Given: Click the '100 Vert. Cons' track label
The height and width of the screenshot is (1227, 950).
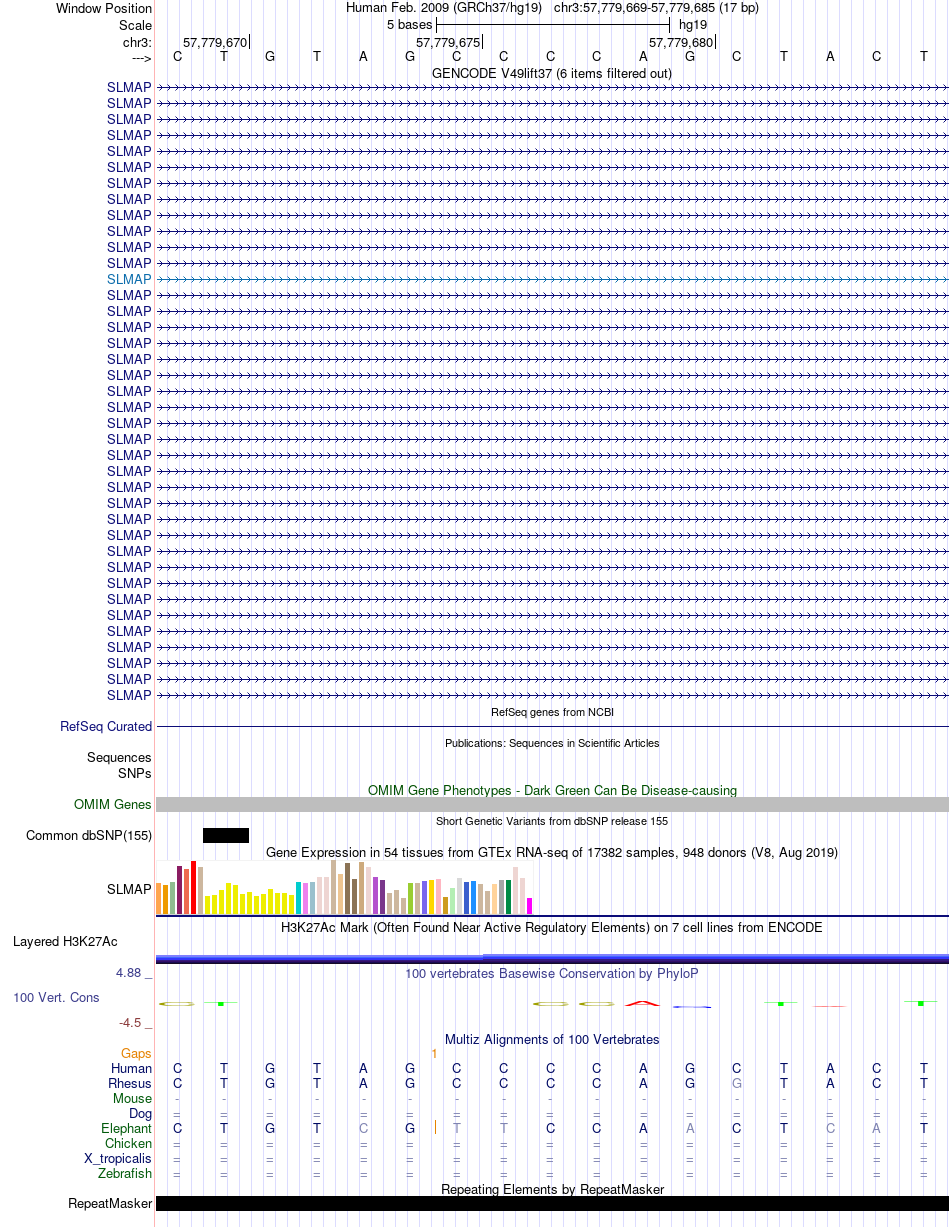Looking at the screenshot, I should click(56, 997).
